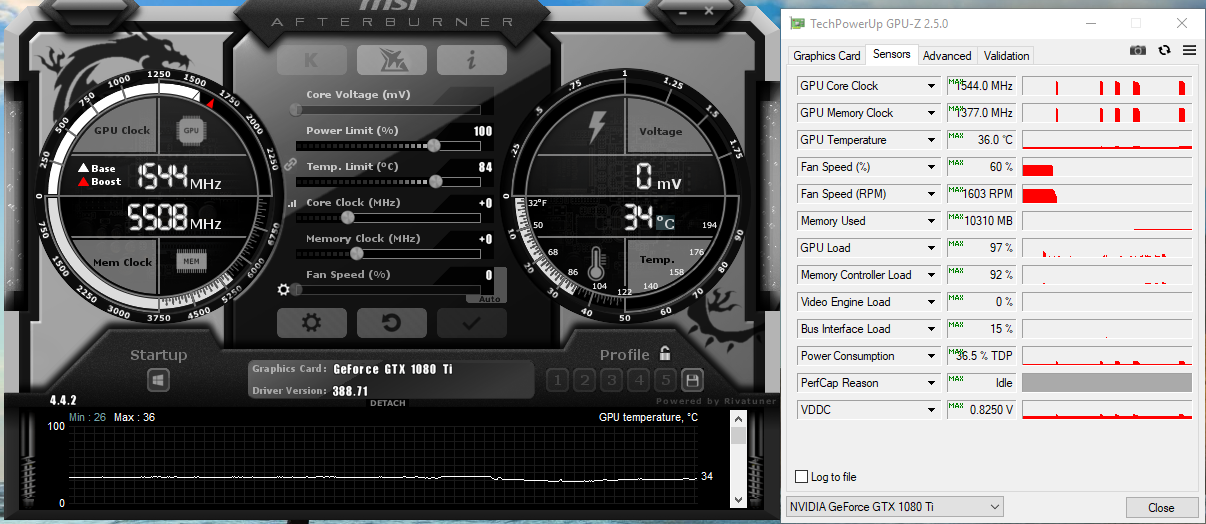Select the Sensors tab in GPU-Z
Screen dimensions: 1206x524
(x=891, y=54)
